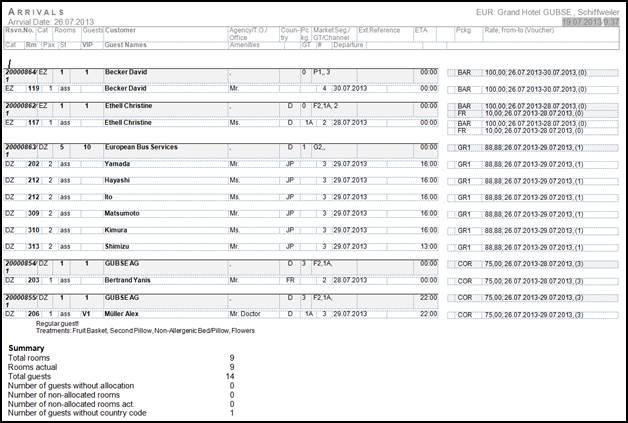Click the Amenities subheader
This screenshot has height=423, width=628.
point(244,45)
